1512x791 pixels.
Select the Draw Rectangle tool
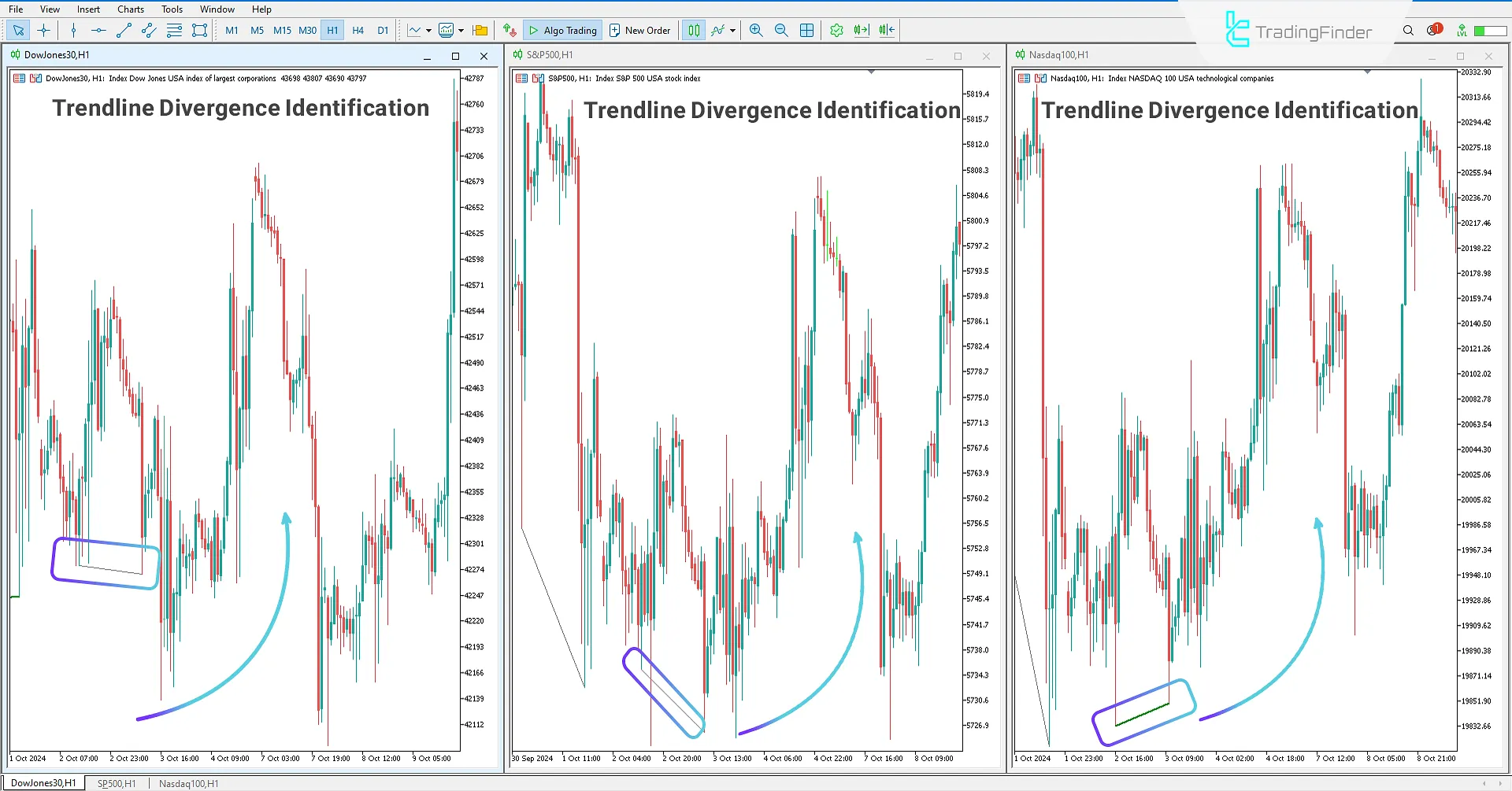coord(199,30)
